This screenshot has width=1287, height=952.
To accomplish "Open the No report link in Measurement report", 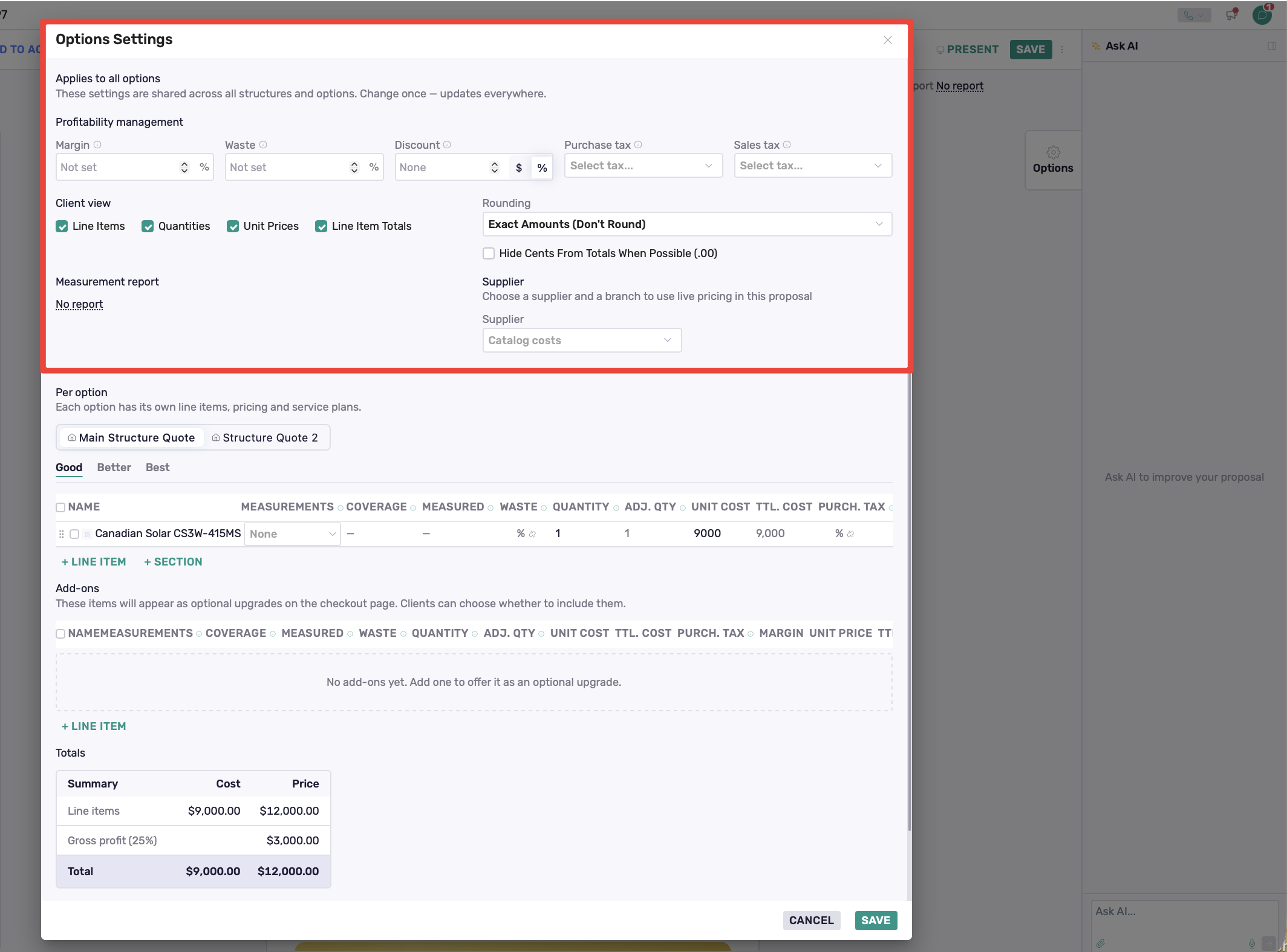I will 79,304.
